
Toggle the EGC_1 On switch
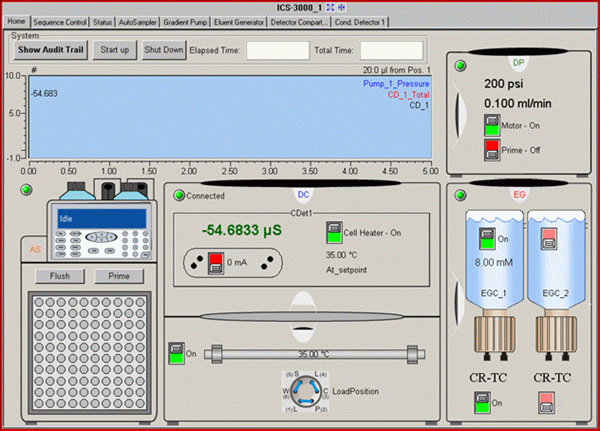pyautogui.click(x=487, y=239)
